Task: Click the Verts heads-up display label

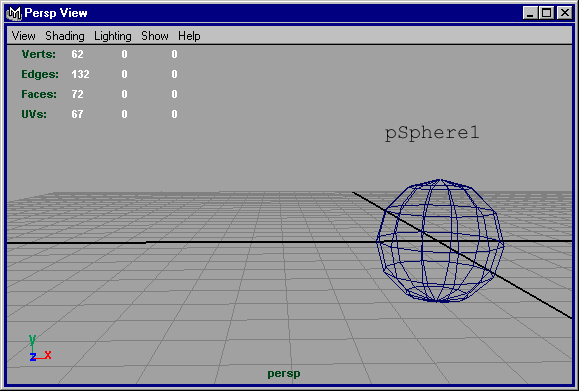Action: pyautogui.click(x=39, y=54)
